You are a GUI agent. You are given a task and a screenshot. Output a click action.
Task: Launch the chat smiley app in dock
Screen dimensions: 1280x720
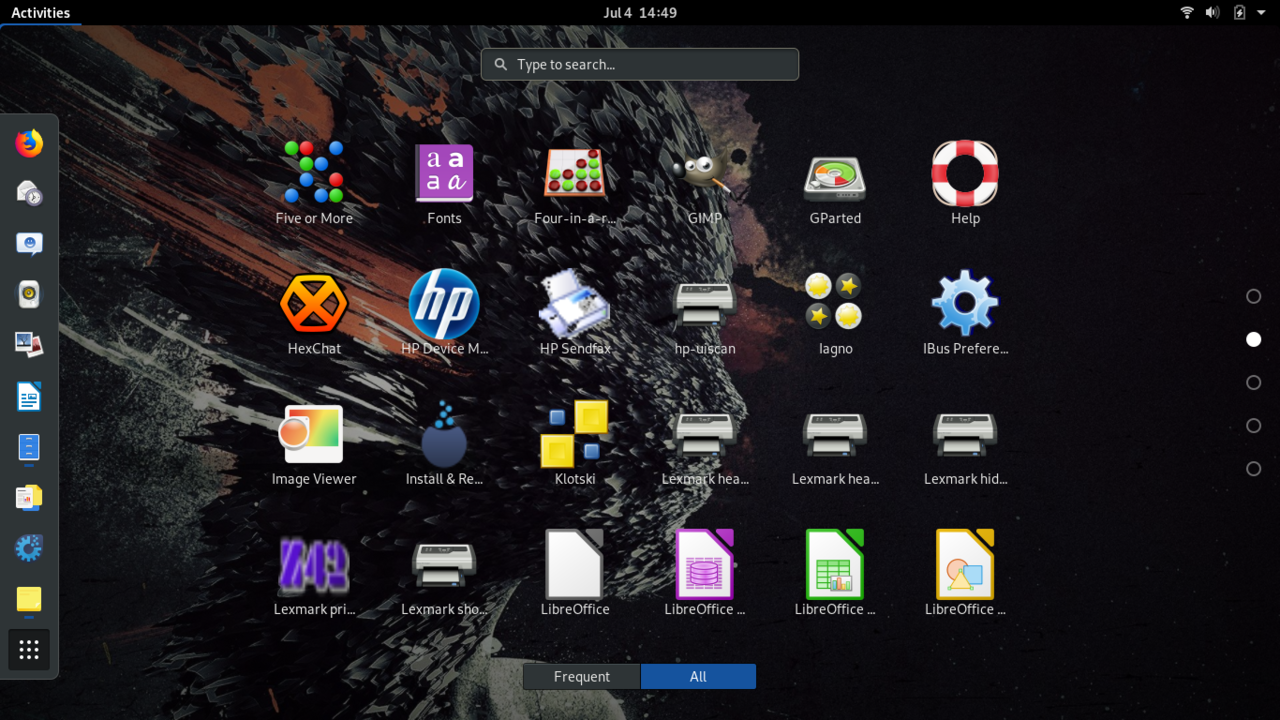tap(29, 244)
